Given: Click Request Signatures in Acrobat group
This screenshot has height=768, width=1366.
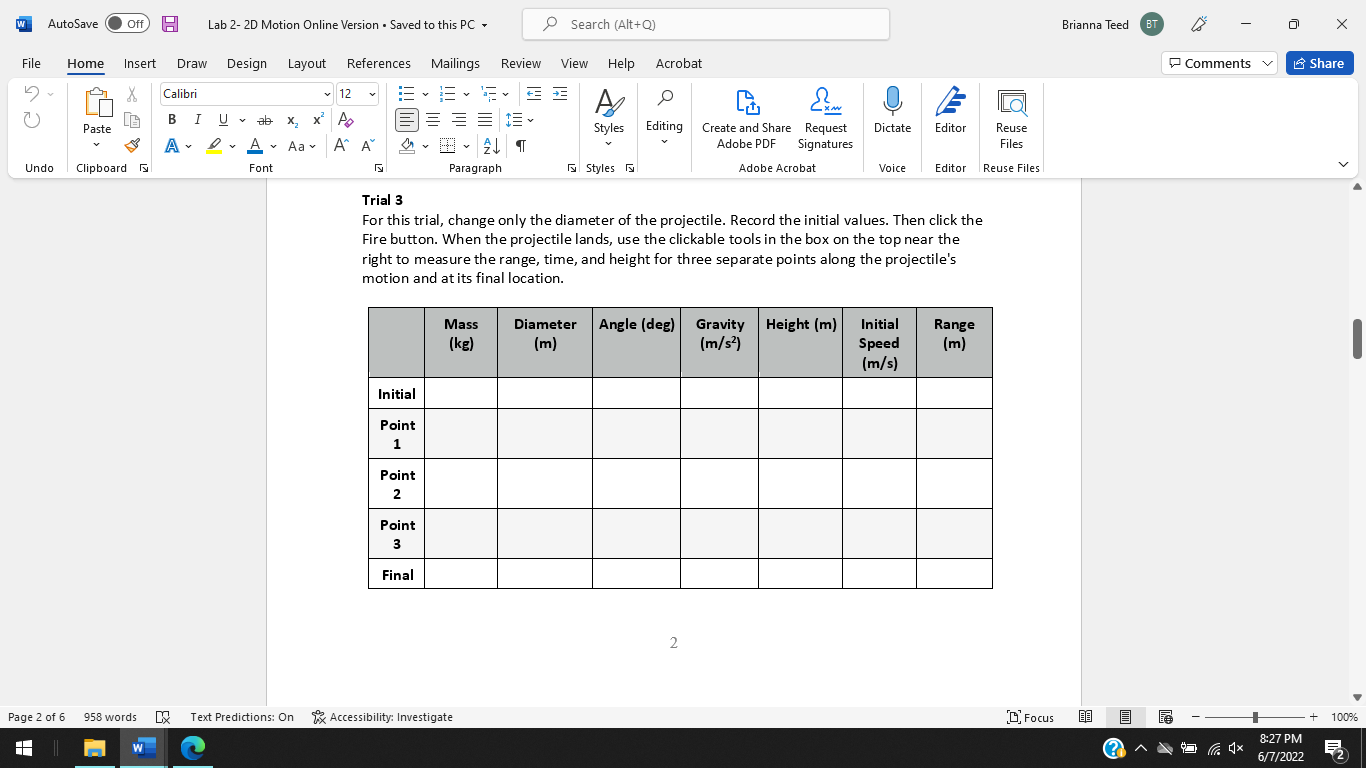Looking at the screenshot, I should [825, 119].
